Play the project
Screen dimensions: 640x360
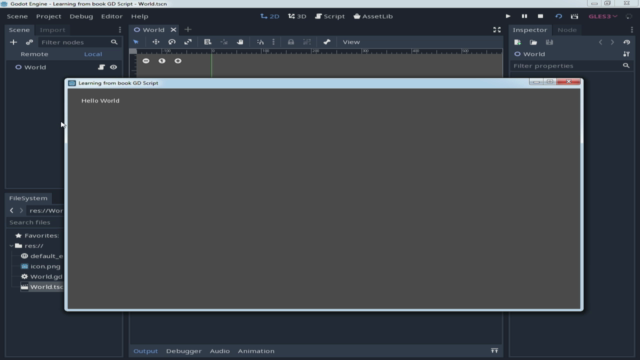(508, 16)
